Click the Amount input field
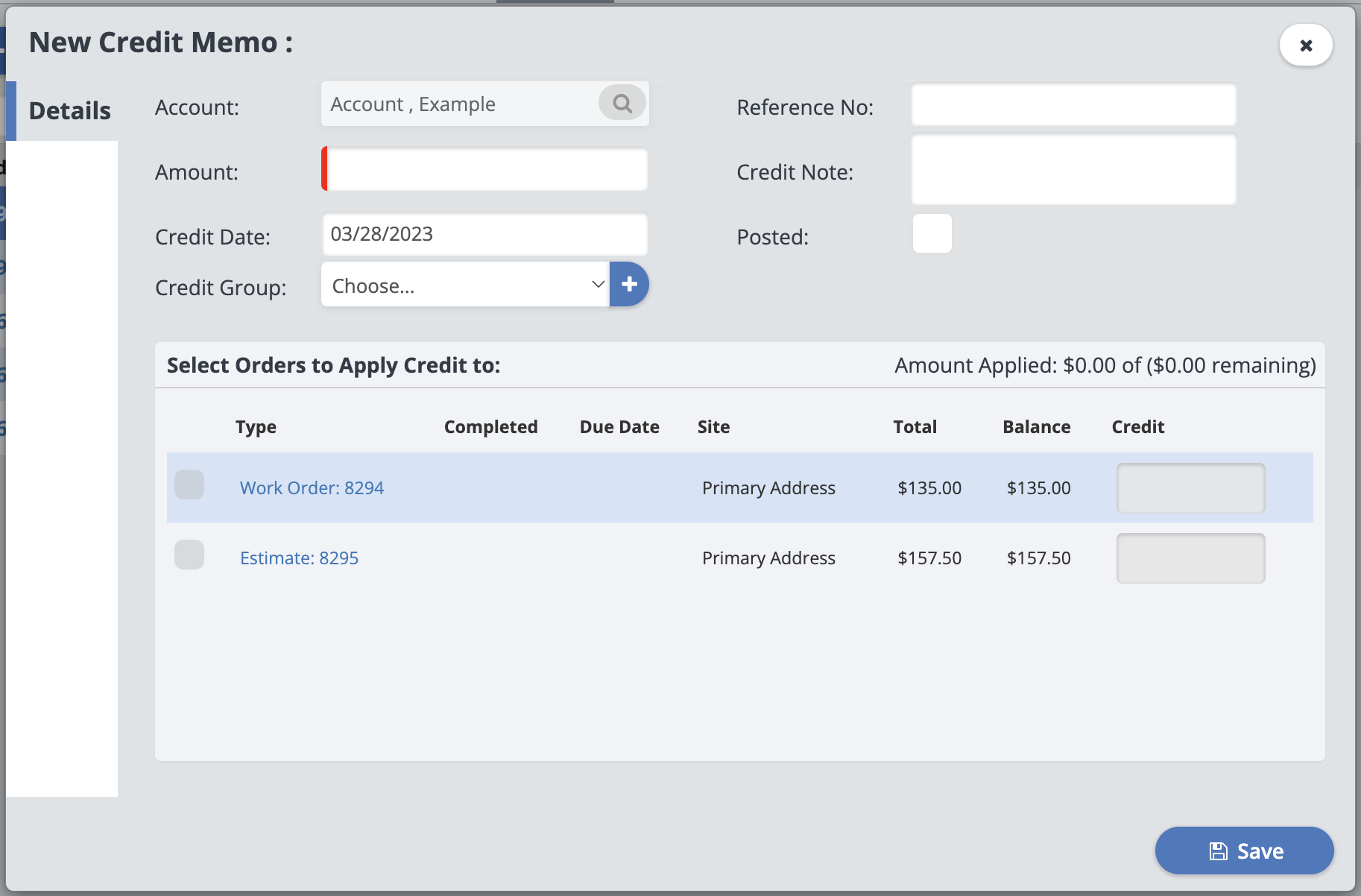Viewport: 1361px width, 896px height. (486, 169)
